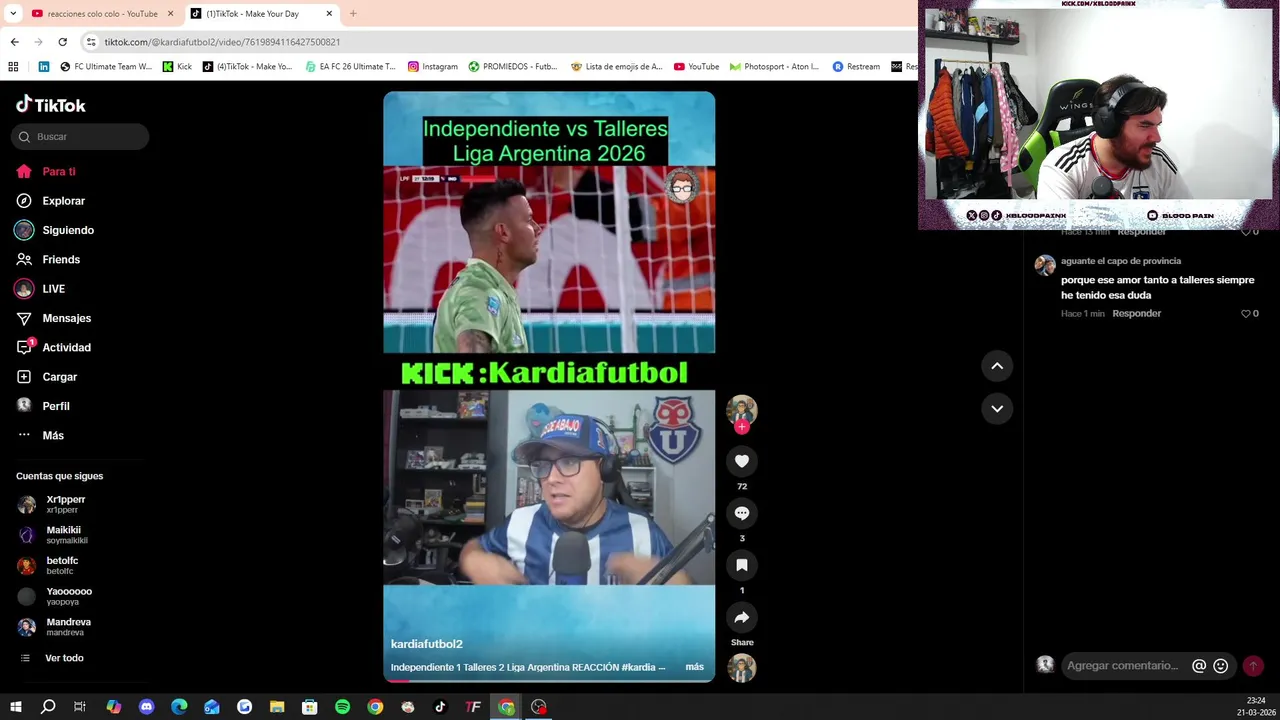Image resolution: width=1280 pixels, height=720 pixels.
Task: Open Spotify from the taskbar
Action: click(x=342, y=707)
